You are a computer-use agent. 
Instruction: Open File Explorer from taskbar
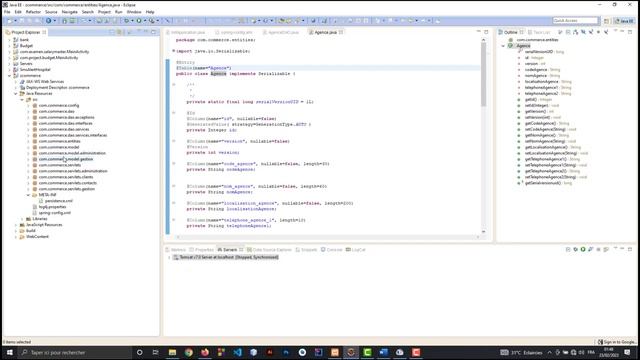(x=172, y=352)
